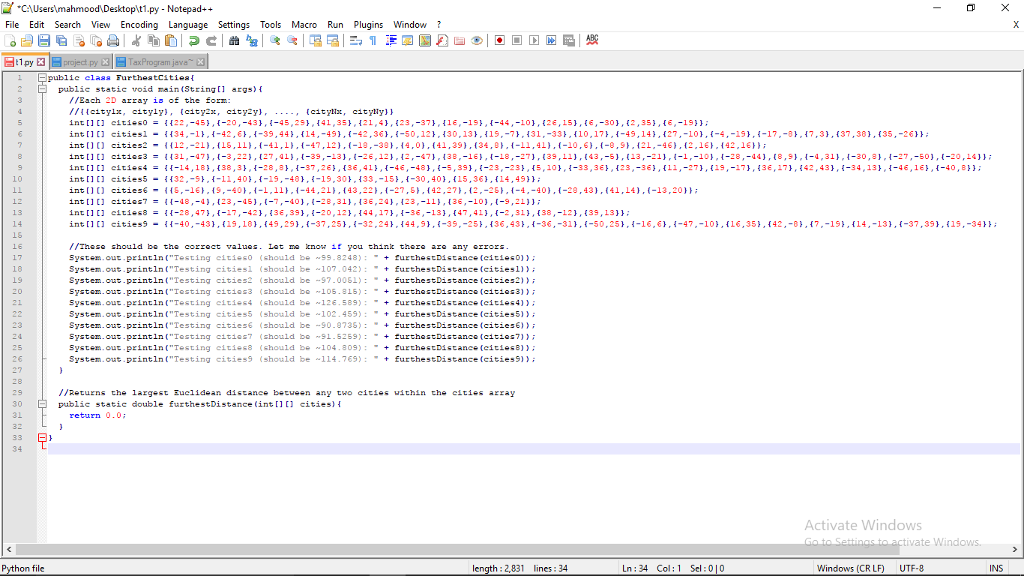The image size is (1024, 576).
Task: Enable document monitoring with the eye icon
Action: point(476,40)
